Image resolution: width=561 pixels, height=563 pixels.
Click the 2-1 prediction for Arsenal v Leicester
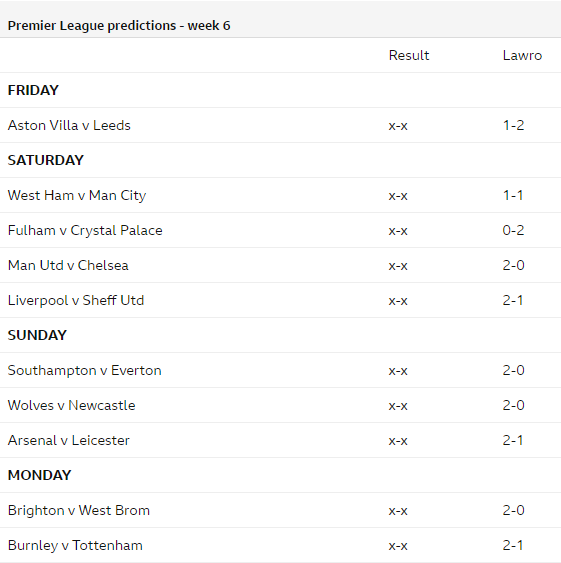(x=513, y=440)
